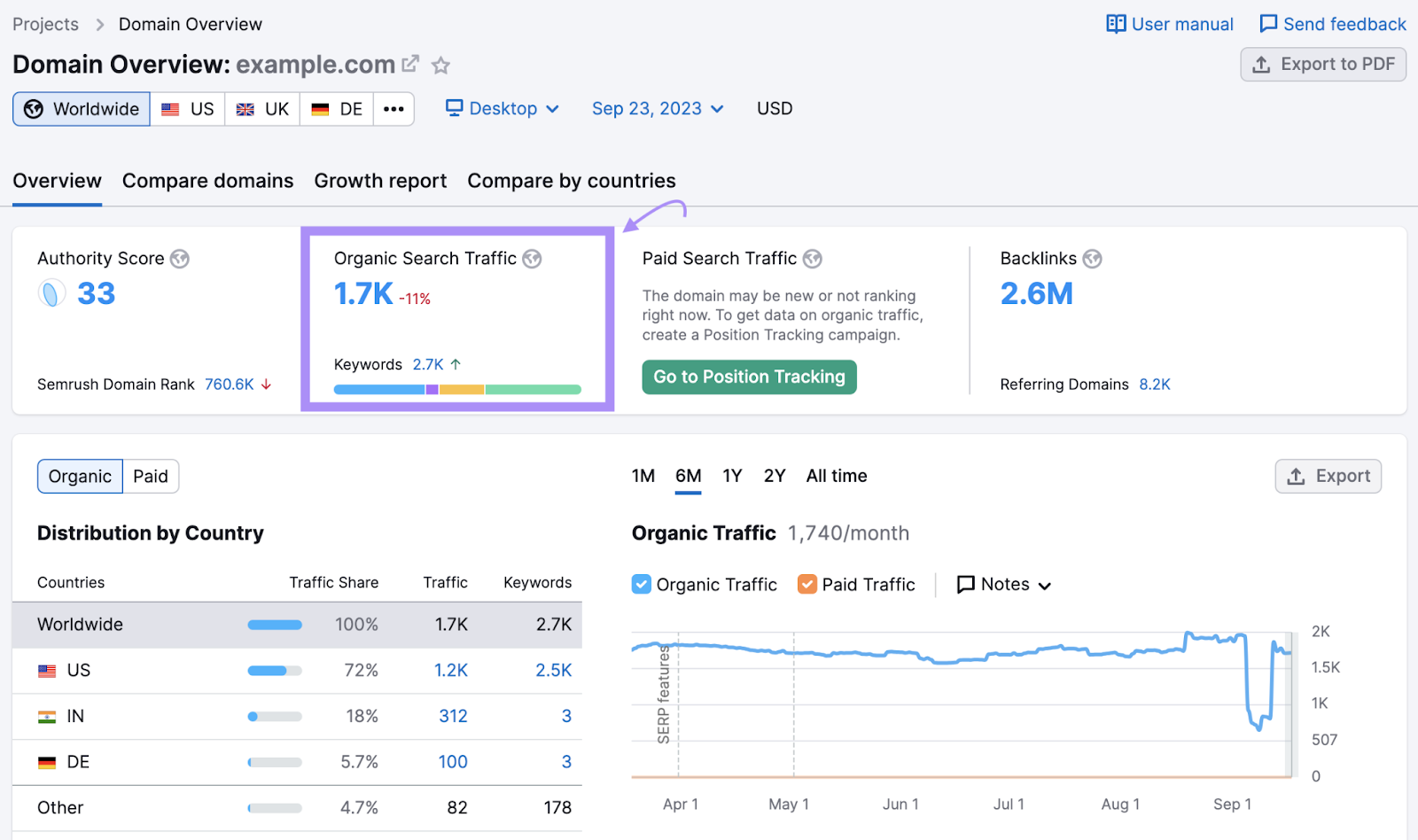Screen dimensions: 1418x840
Task: Click the Go to Position Tracking button
Action: pos(749,377)
